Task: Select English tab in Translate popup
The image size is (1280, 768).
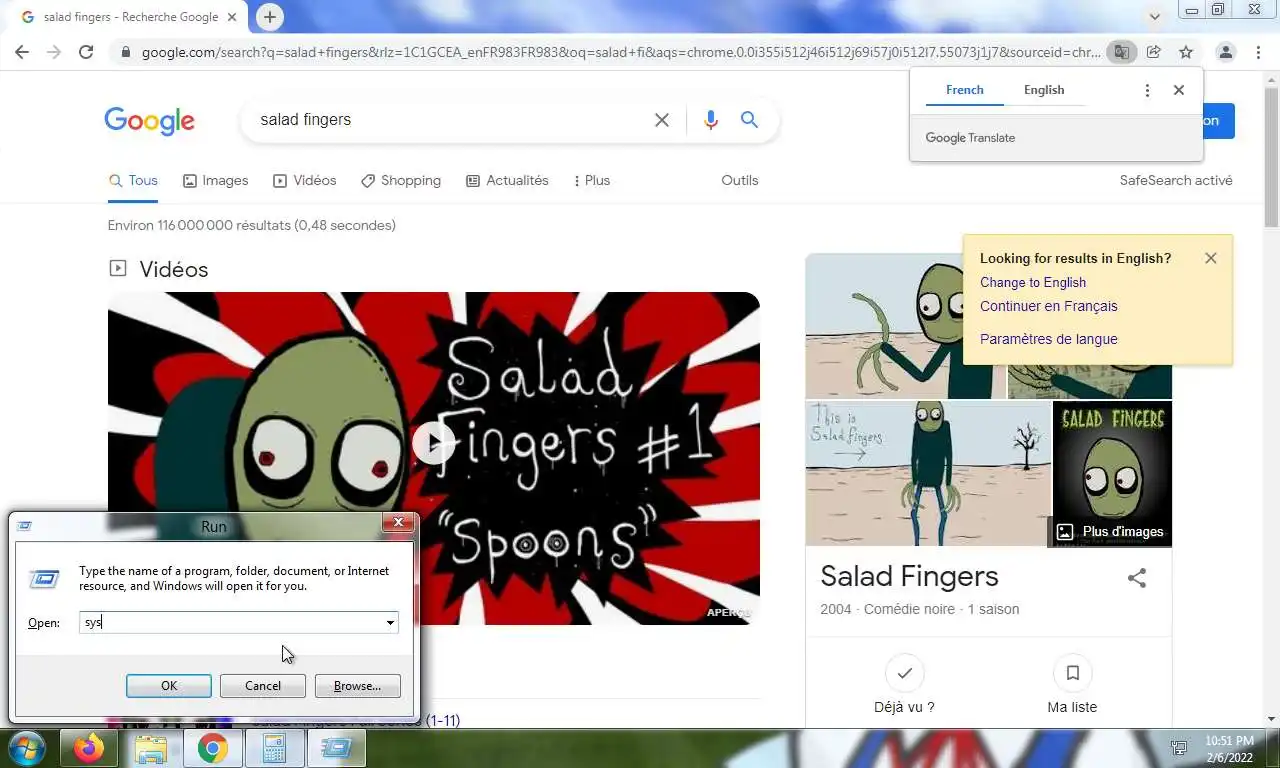Action: (x=1044, y=90)
